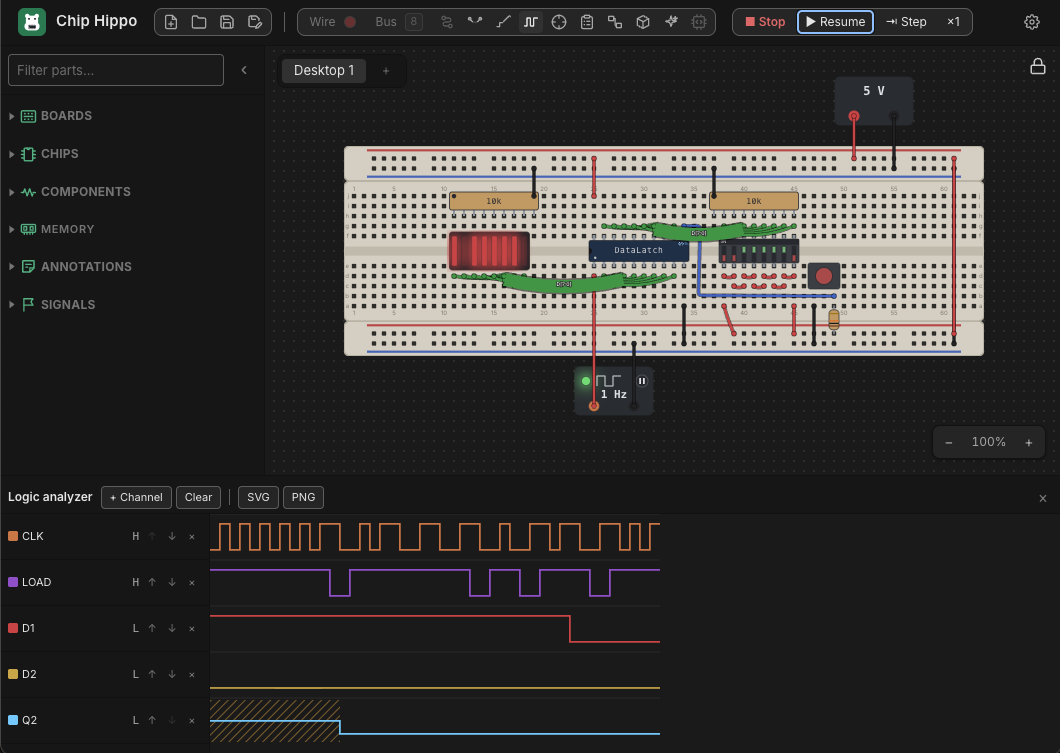Click the Filter parts search field

pyautogui.click(x=116, y=70)
